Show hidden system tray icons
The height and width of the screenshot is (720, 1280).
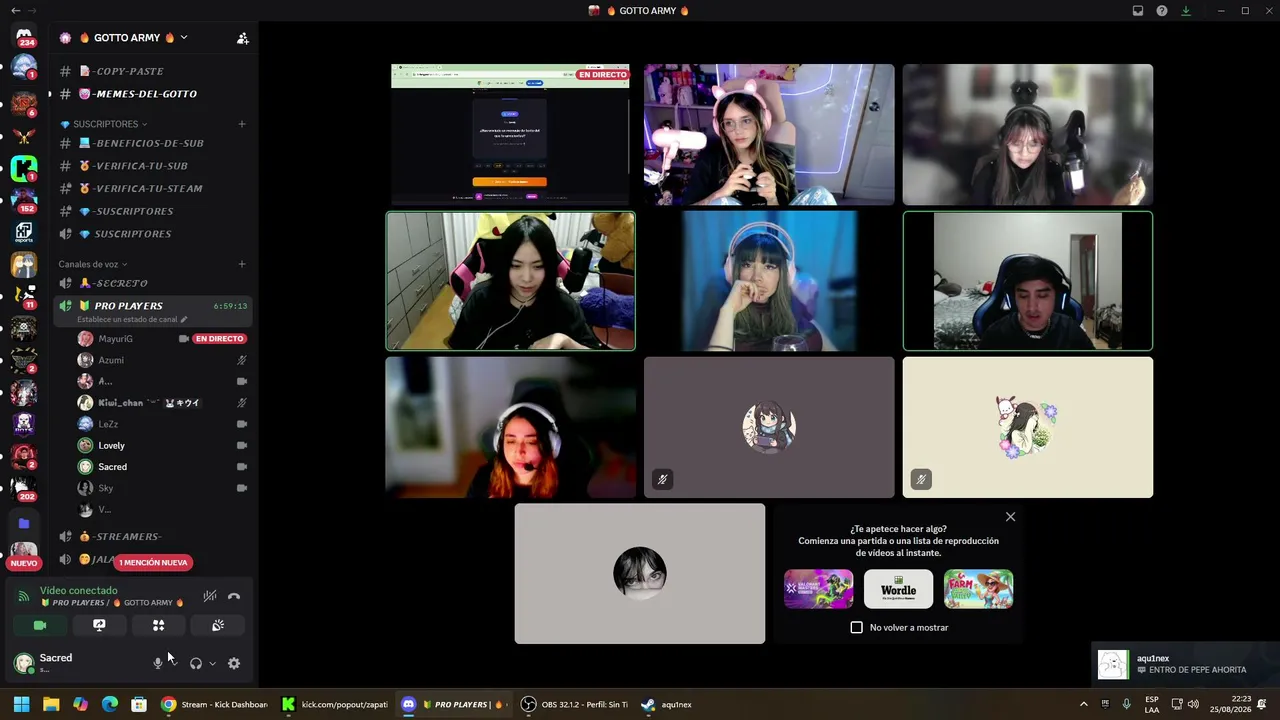[x=1083, y=704]
